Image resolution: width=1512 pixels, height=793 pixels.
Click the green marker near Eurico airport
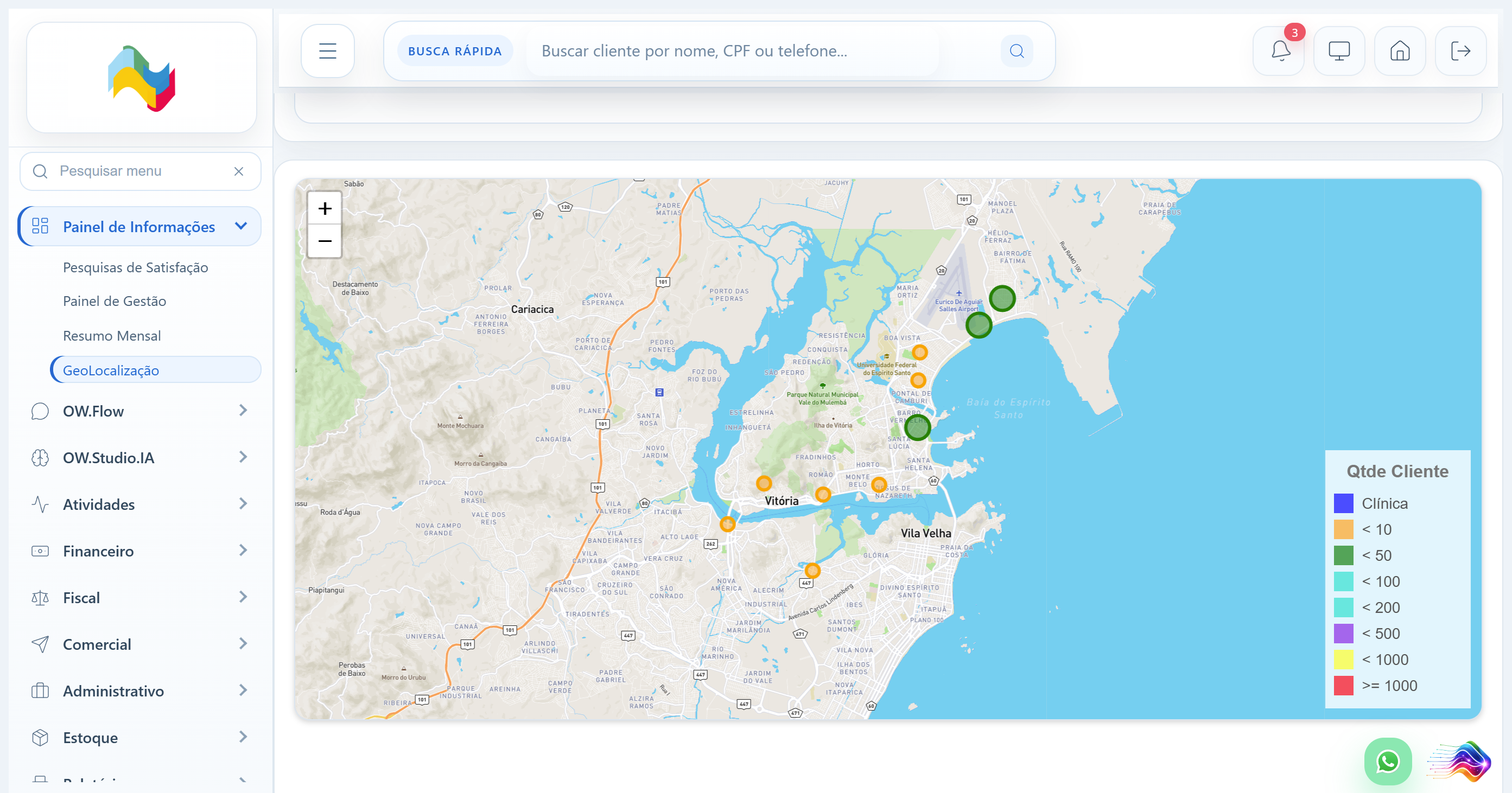979,325
